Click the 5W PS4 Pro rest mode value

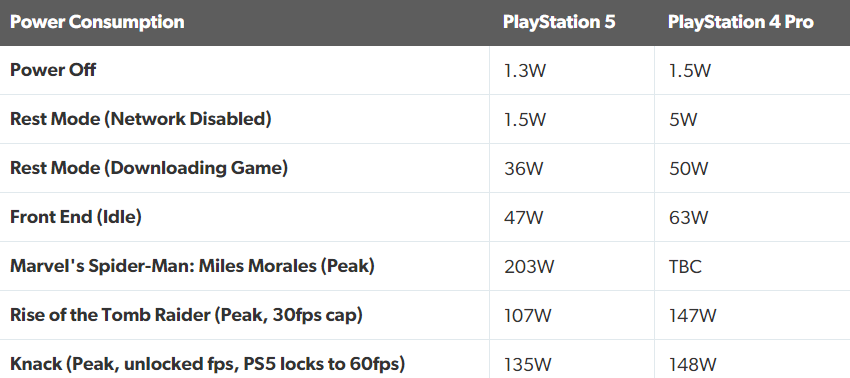[x=683, y=120]
